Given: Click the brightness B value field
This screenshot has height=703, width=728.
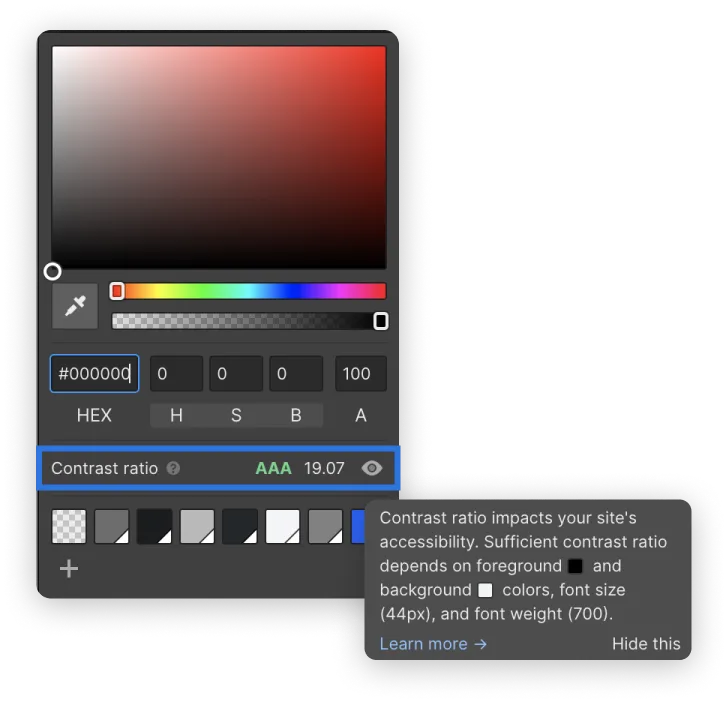Looking at the screenshot, I should [x=296, y=373].
